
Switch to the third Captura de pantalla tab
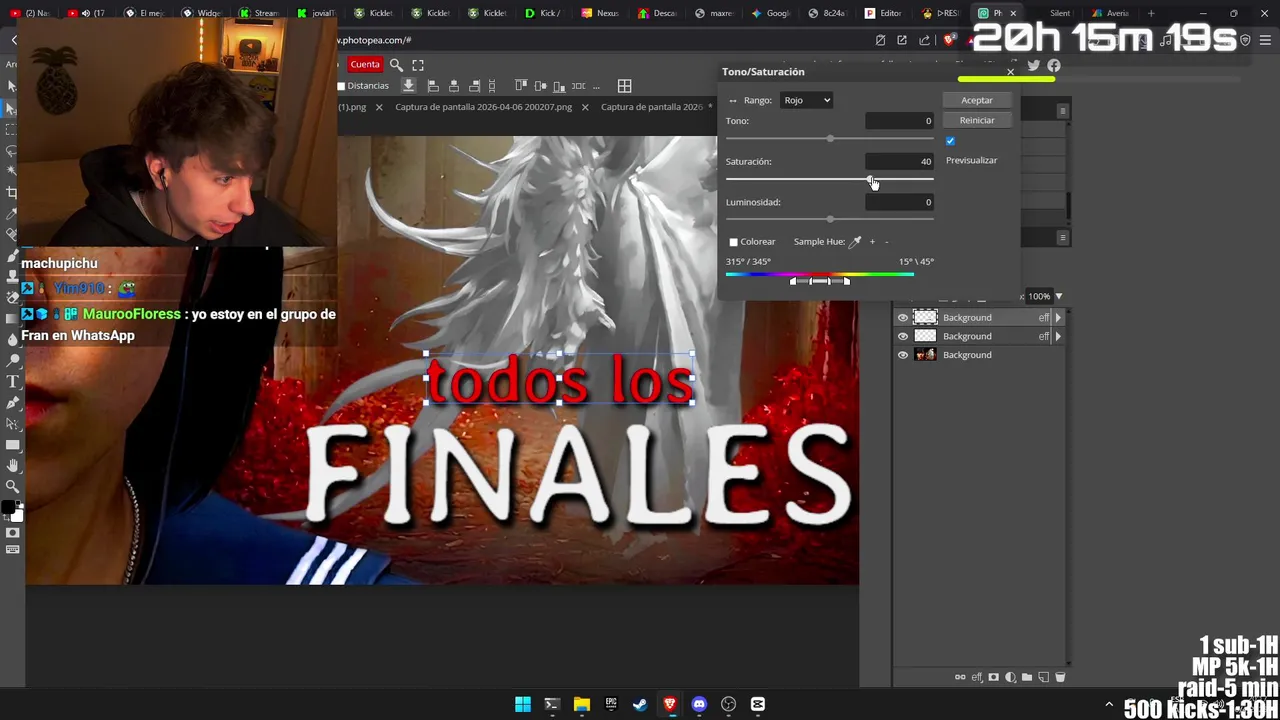tap(652, 107)
